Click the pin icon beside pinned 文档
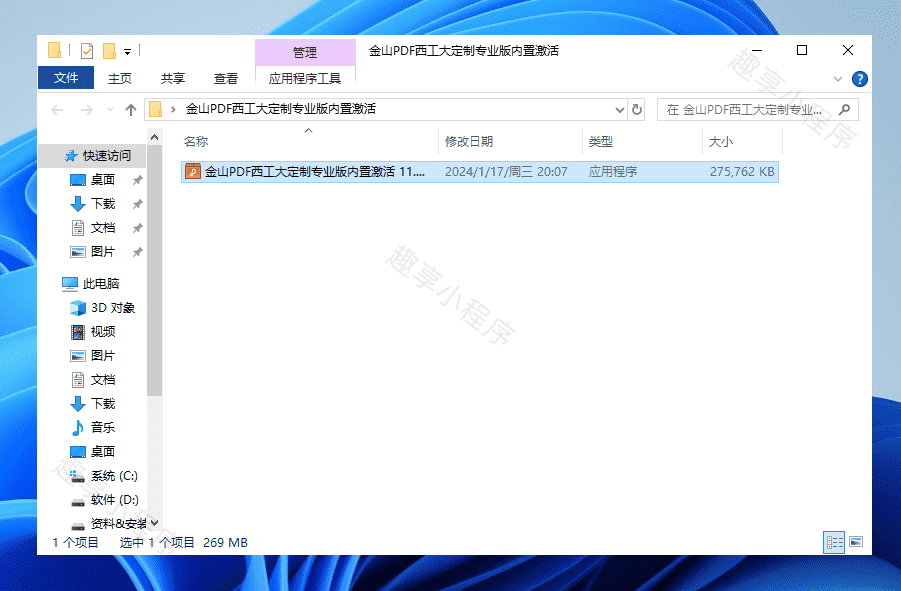901x591 pixels. (x=137, y=229)
